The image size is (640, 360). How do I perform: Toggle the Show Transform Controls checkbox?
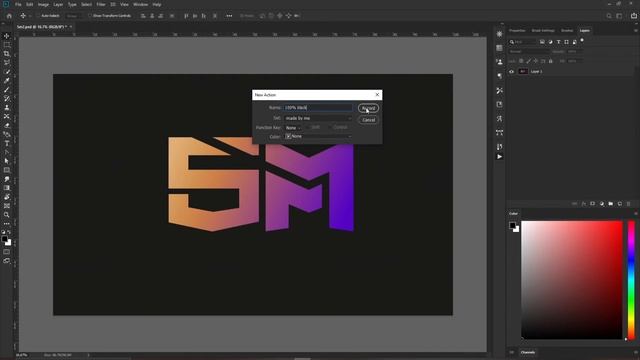90,16
